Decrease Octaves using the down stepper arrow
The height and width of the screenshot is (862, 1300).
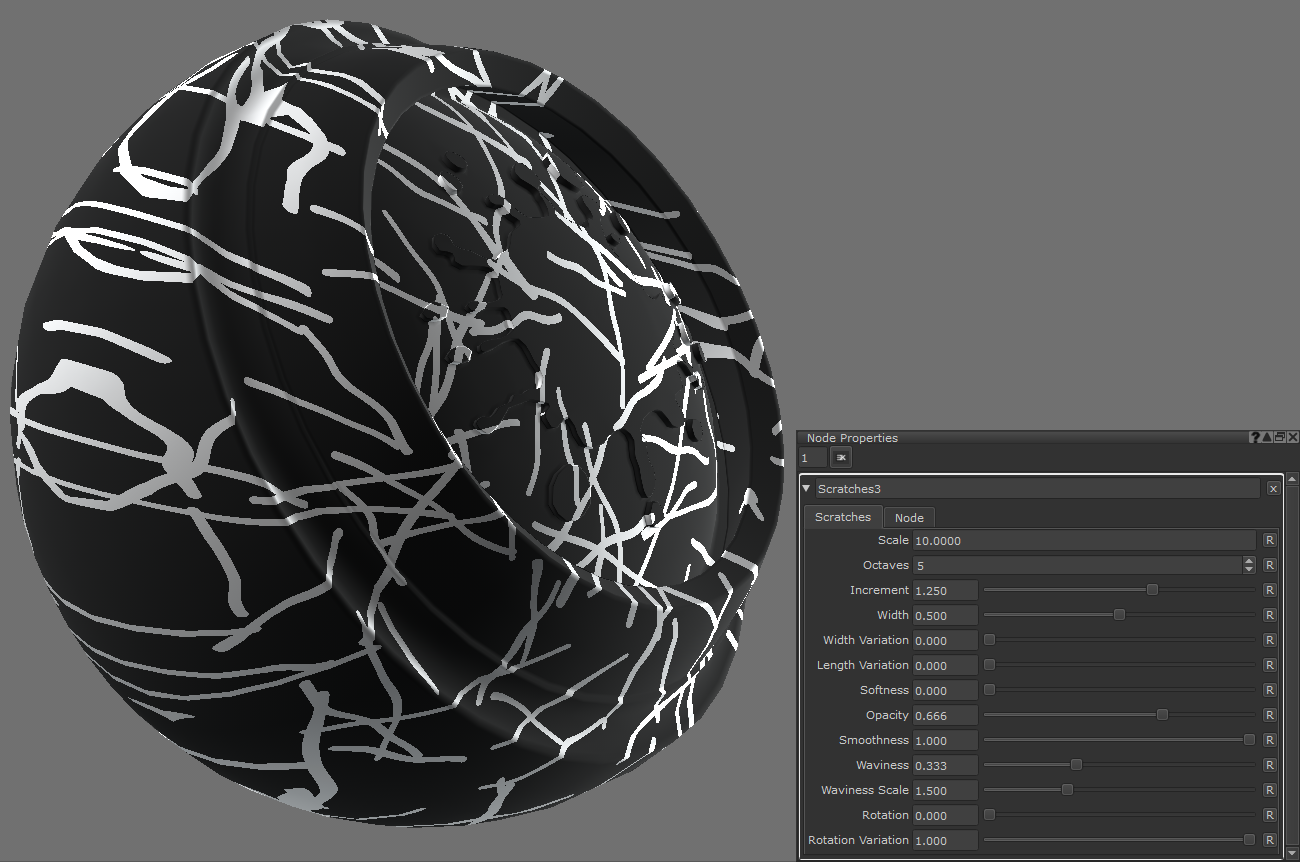click(x=1249, y=570)
